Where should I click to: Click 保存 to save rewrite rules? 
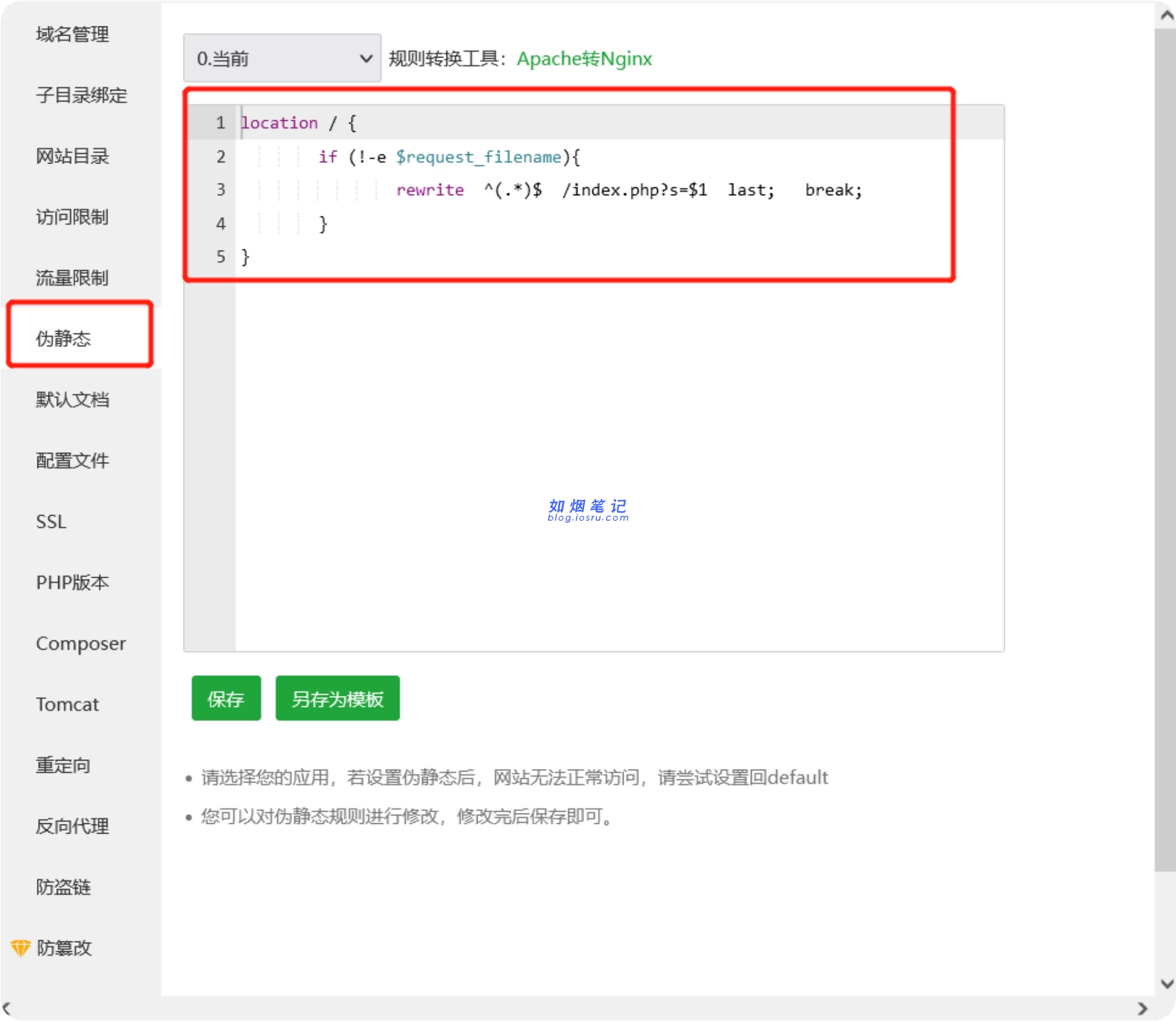pyautogui.click(x=226, y=699)
